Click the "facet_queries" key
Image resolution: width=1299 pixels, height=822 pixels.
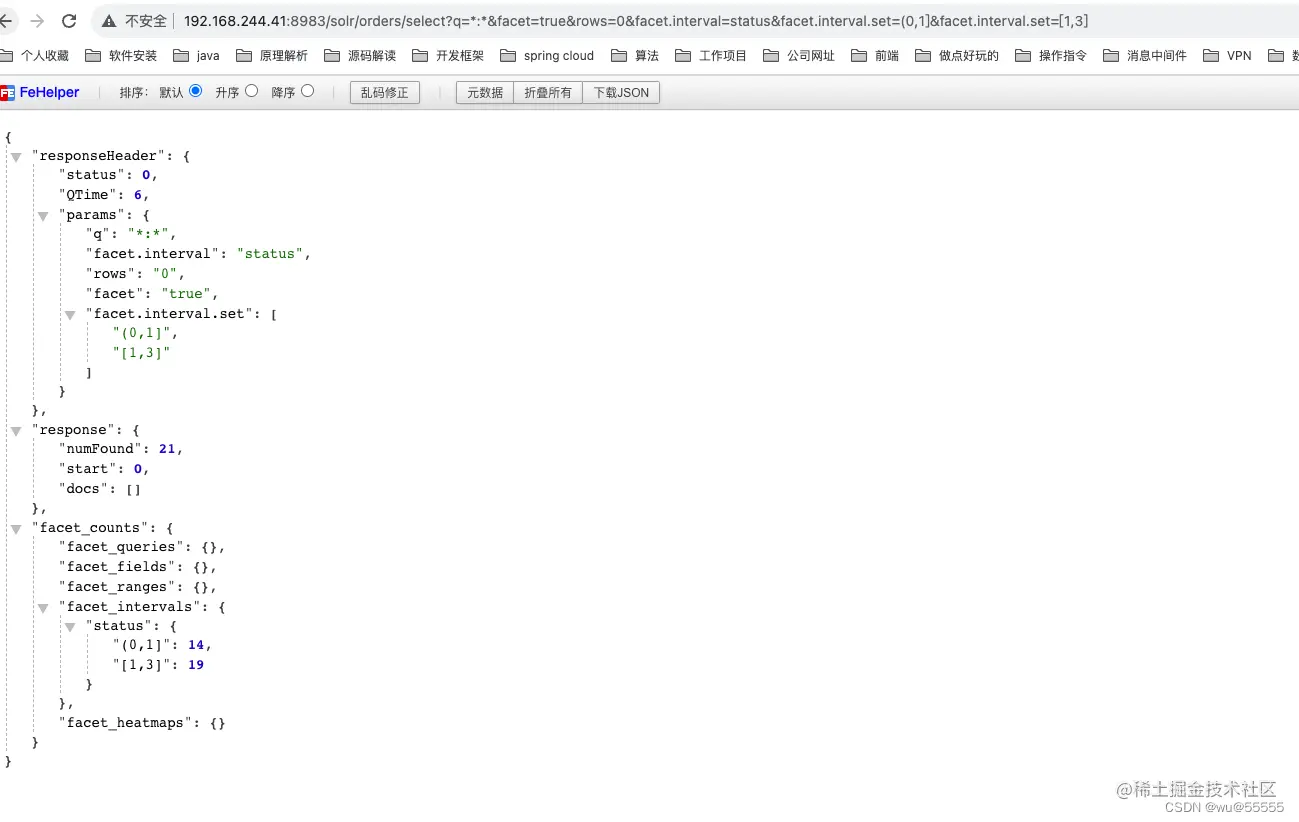point(121,547)
